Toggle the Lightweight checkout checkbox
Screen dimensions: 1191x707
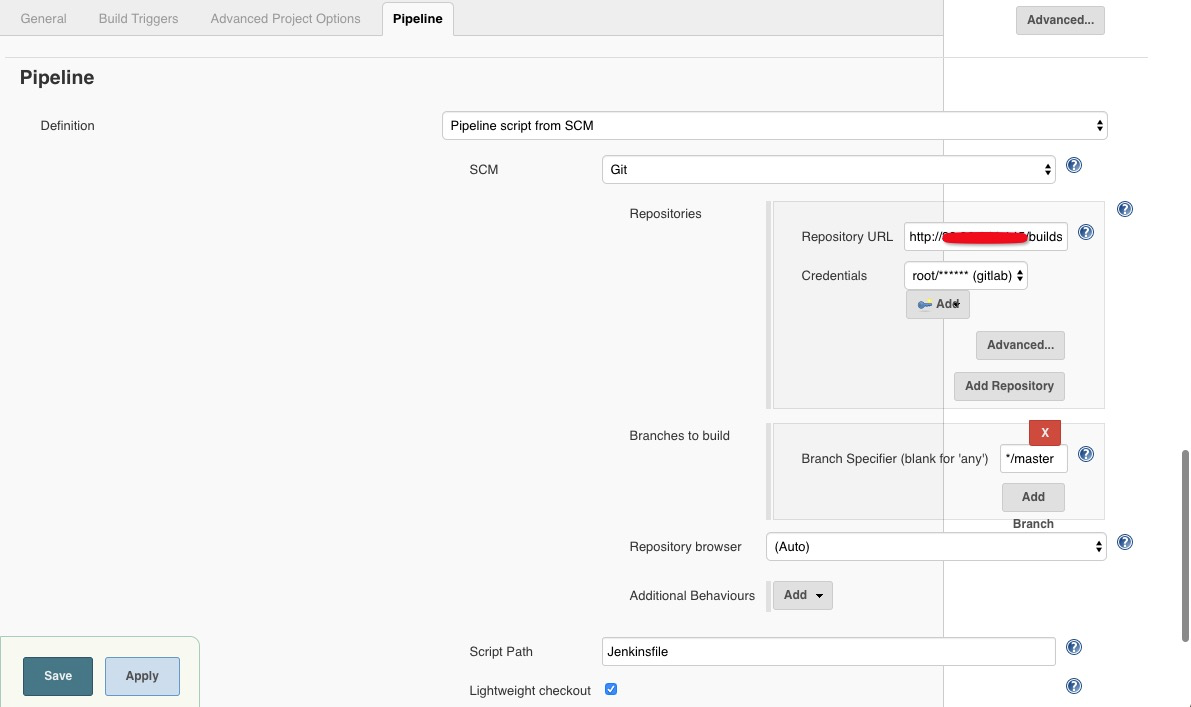click(611, 690)
